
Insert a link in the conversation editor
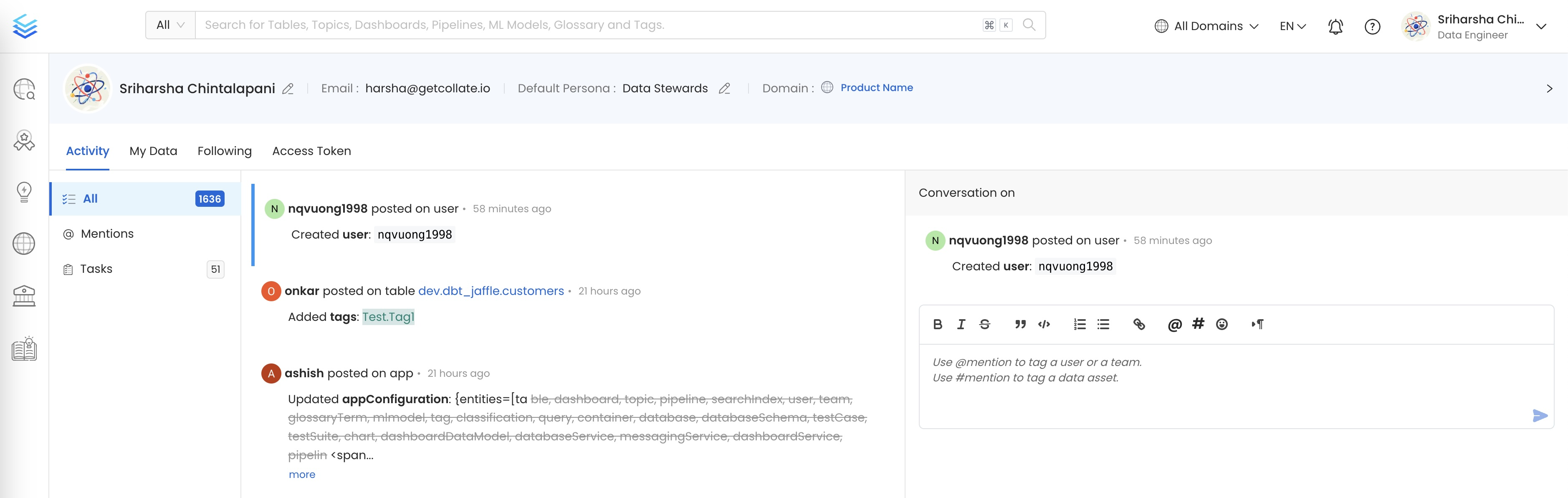pos(1139,325)
